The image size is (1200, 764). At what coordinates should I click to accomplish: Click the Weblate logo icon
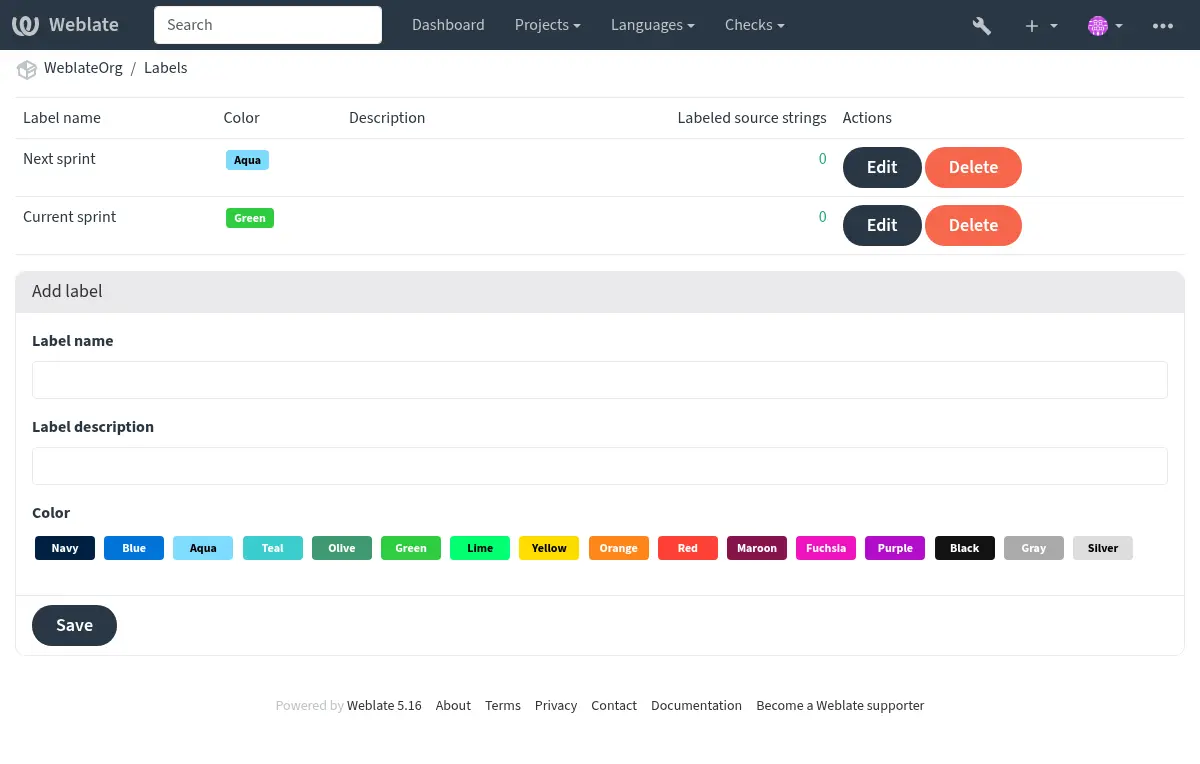26,25
